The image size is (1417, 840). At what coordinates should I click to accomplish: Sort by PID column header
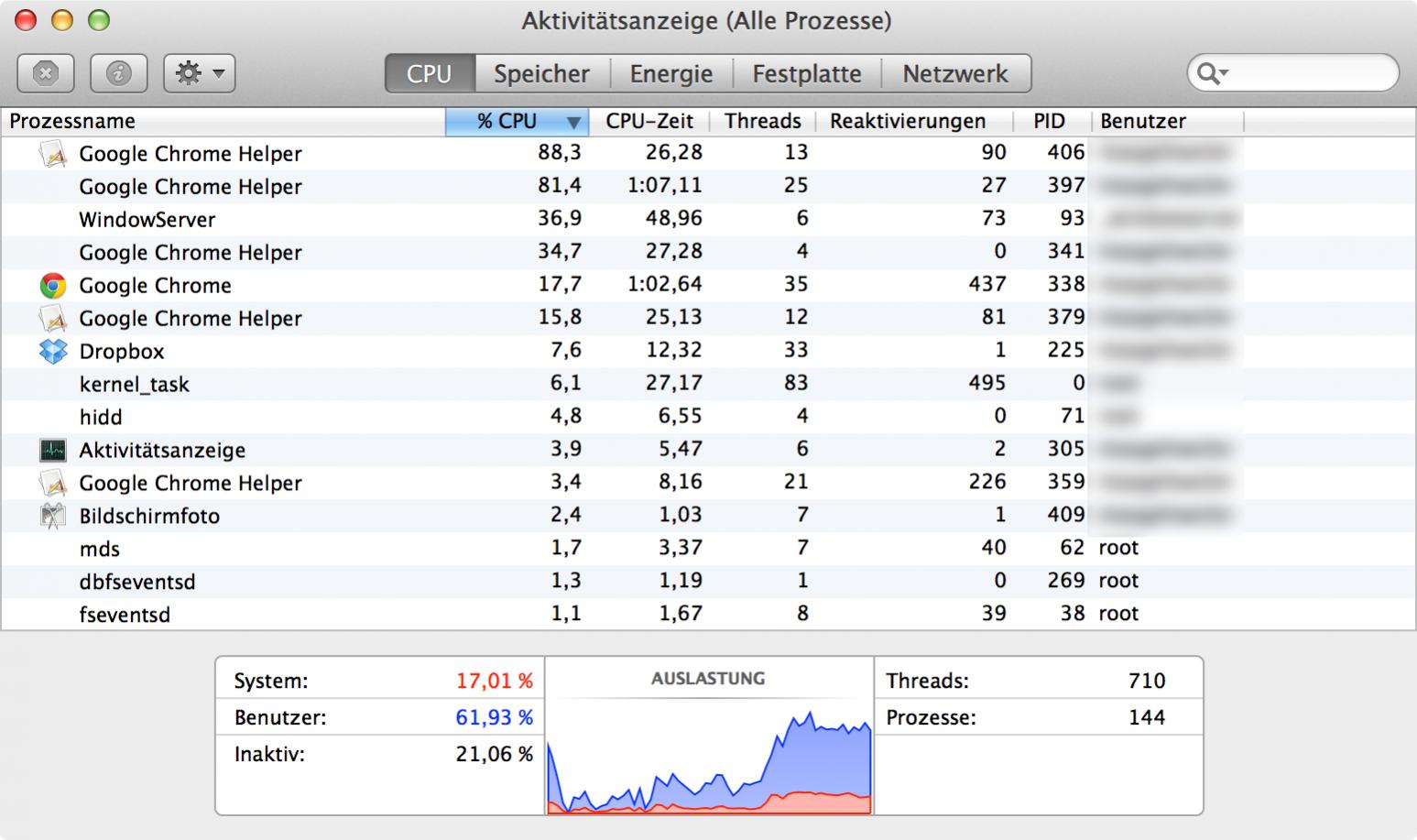tap(1052, 121)
